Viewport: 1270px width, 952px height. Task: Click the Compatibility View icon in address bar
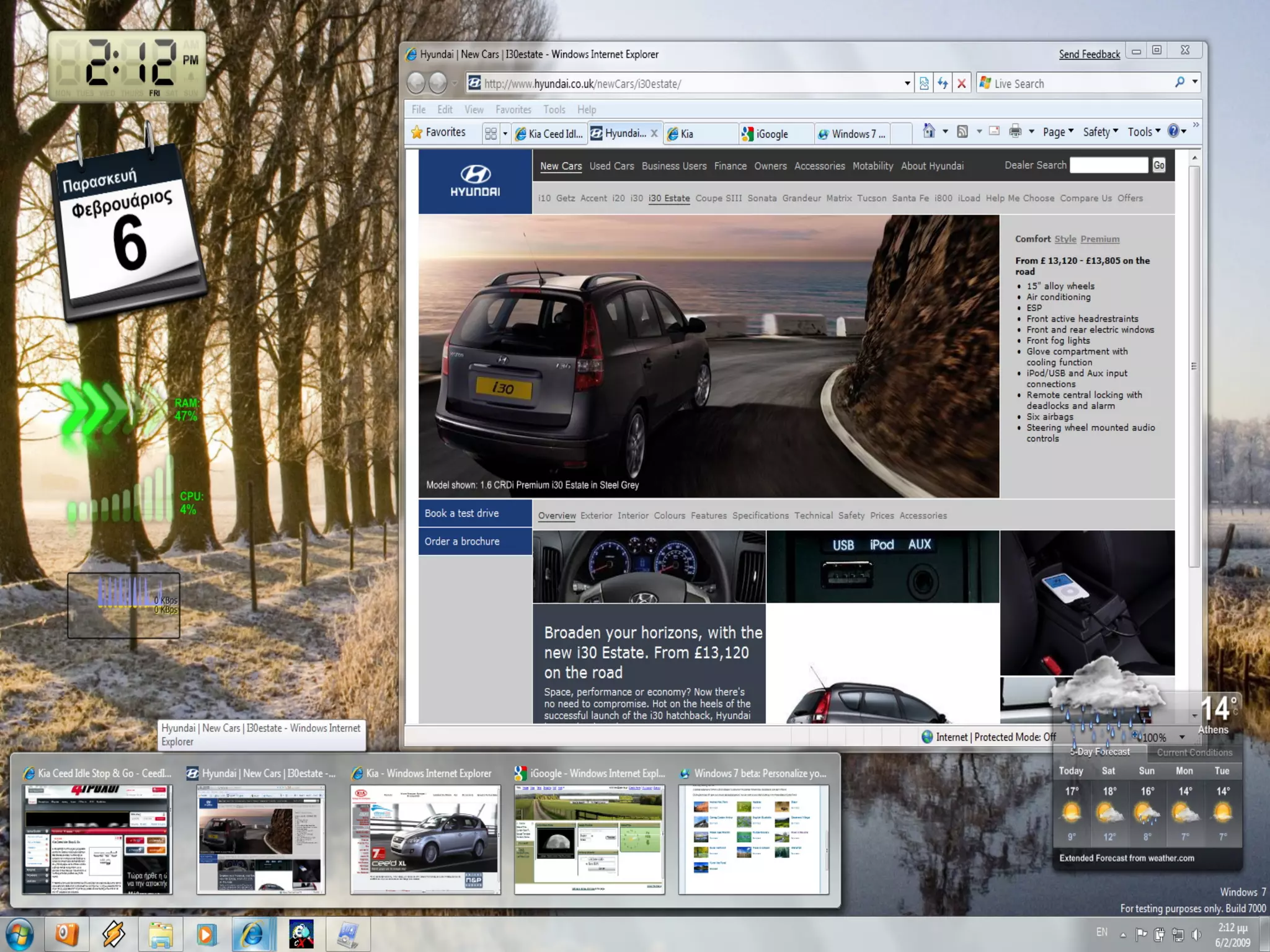point(923,83)
